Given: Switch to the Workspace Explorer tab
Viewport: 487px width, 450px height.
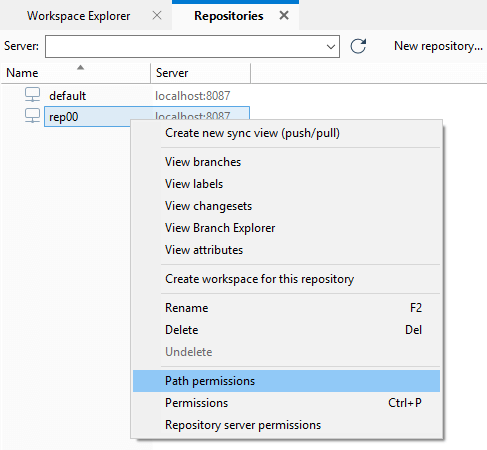Looking at the screenshot, I should [x=79, y=16].
